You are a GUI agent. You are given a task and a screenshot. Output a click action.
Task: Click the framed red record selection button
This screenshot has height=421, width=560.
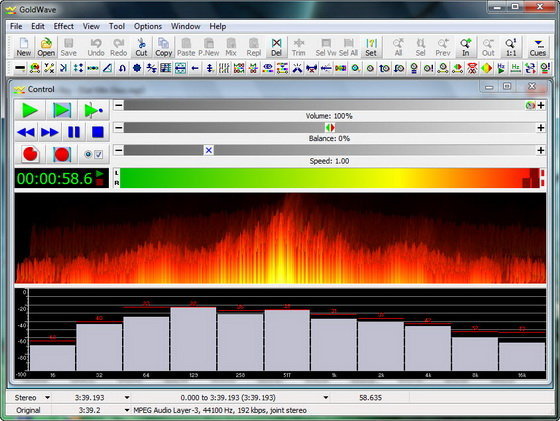pos(62,154)
